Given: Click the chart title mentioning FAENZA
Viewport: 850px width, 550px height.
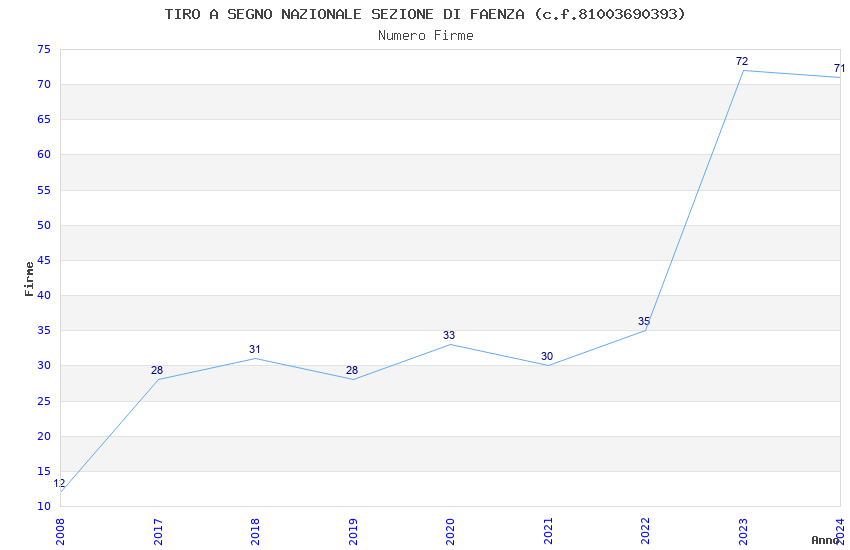Looking at the screenshot, I should [x=425, y=14].
